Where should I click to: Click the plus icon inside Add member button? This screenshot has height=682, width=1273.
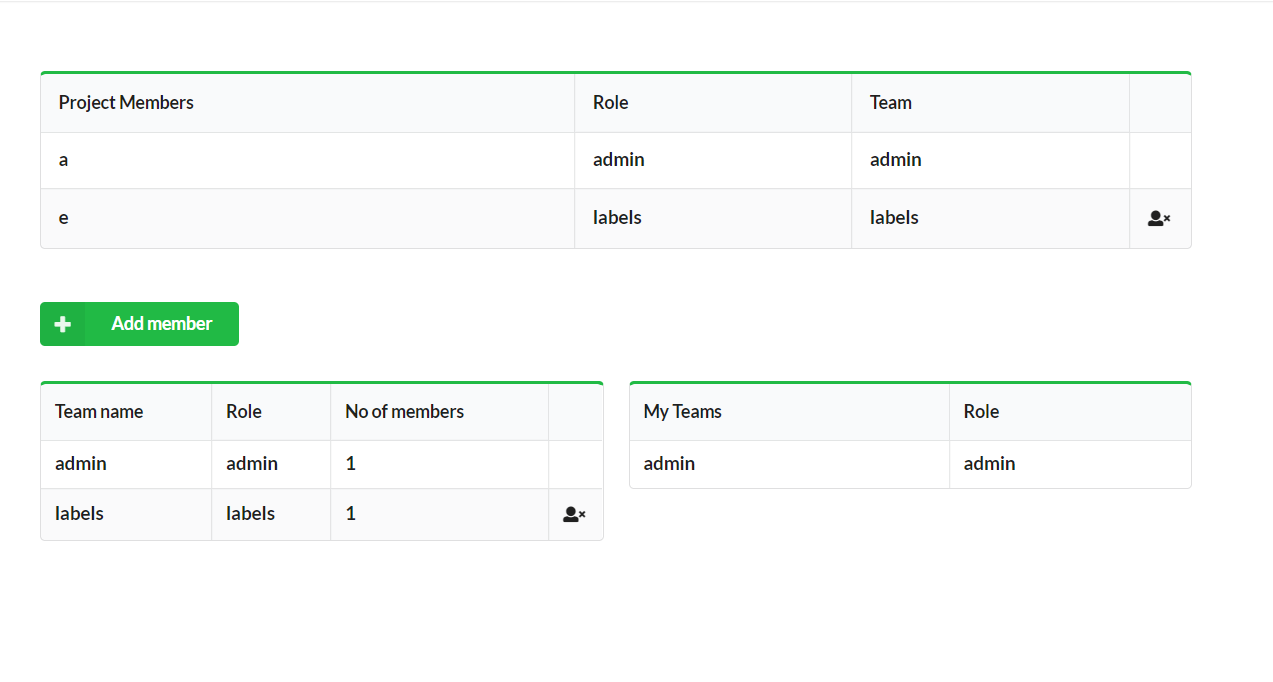(62, 323)
